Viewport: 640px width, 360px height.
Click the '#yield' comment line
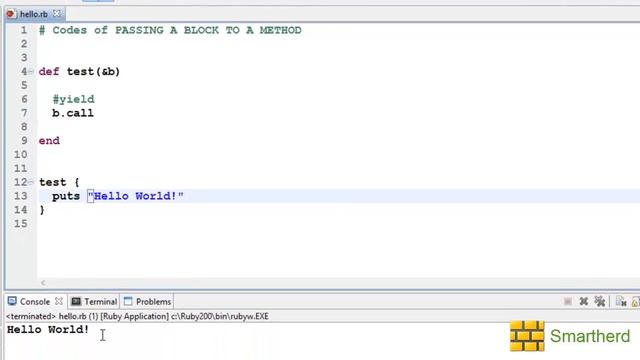click(73, 99)
